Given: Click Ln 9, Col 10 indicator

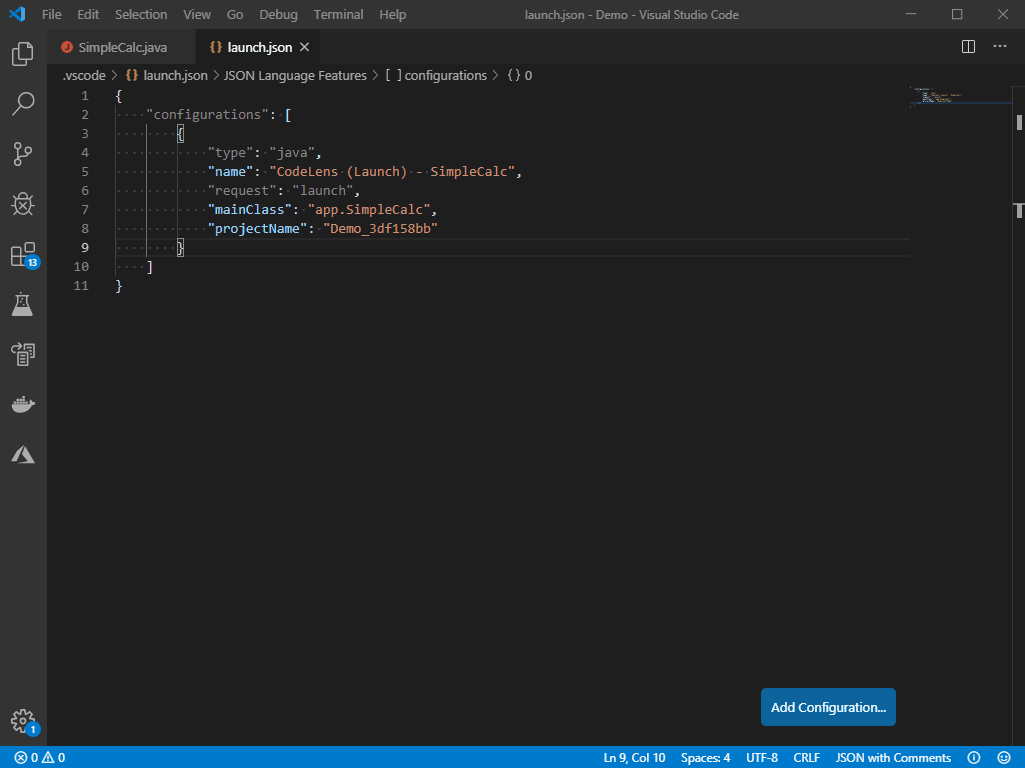Looking at the screenshot, I should 634,758.
